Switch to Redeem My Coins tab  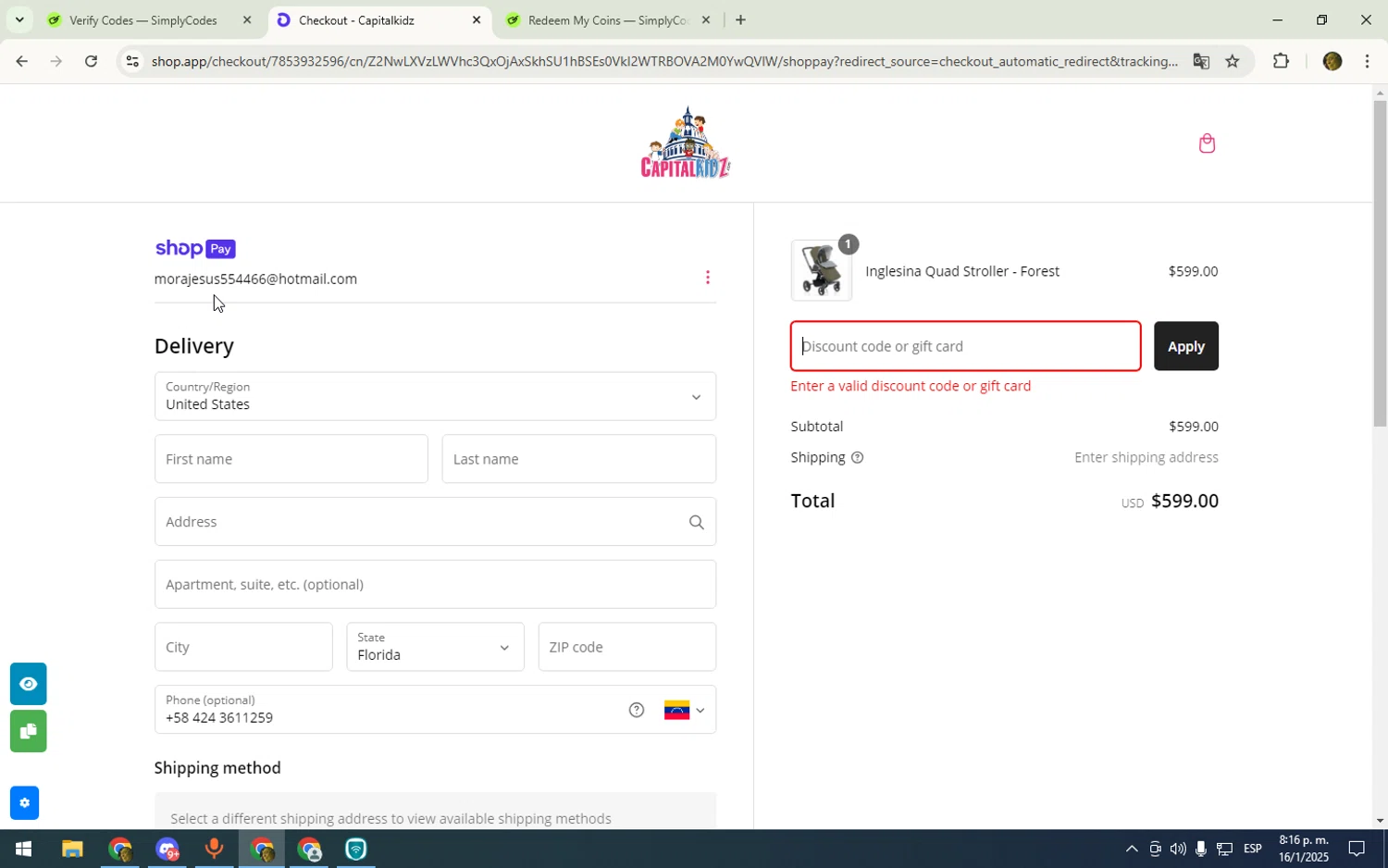(x=609, y=19)
